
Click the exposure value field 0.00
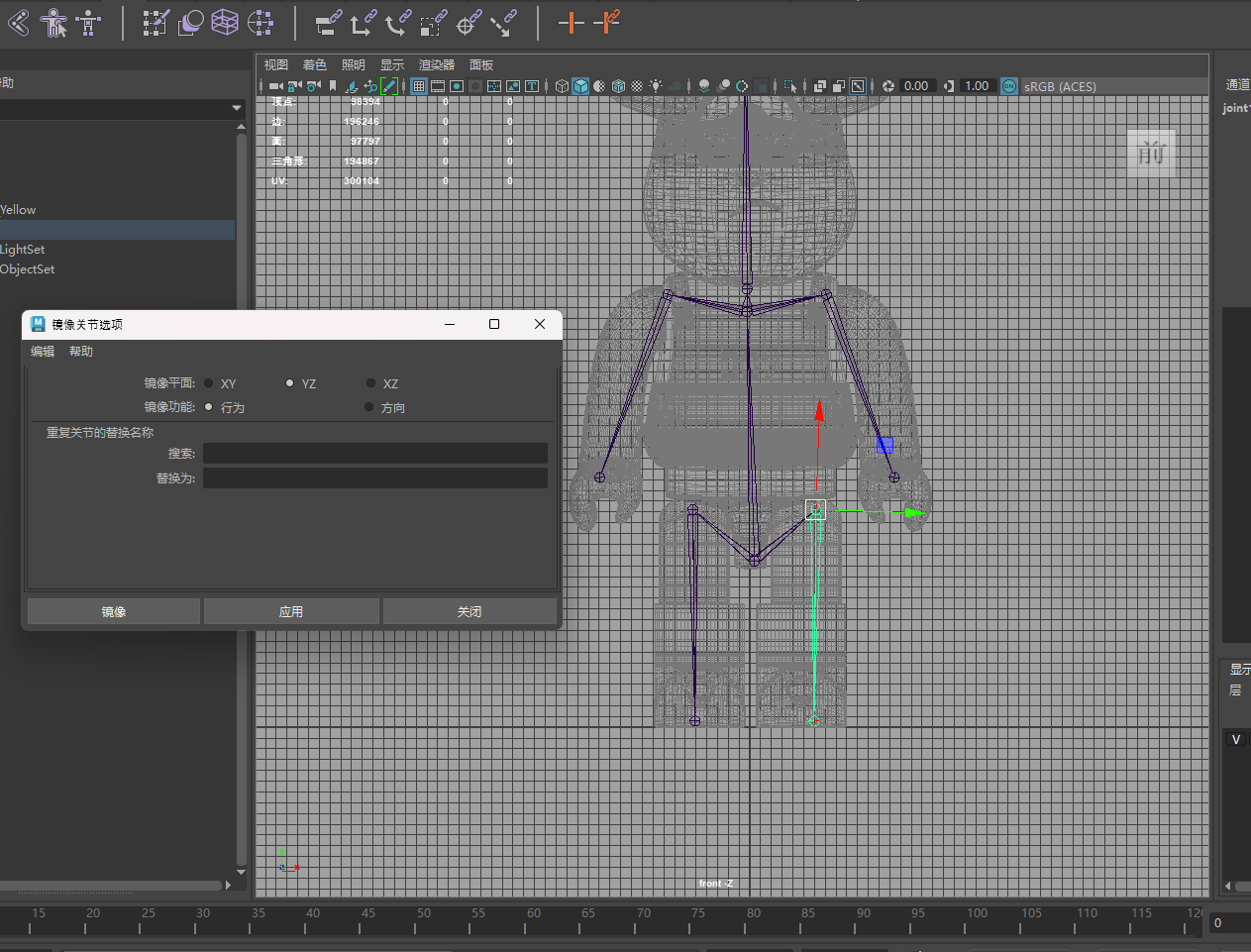[x=916, y=86]
